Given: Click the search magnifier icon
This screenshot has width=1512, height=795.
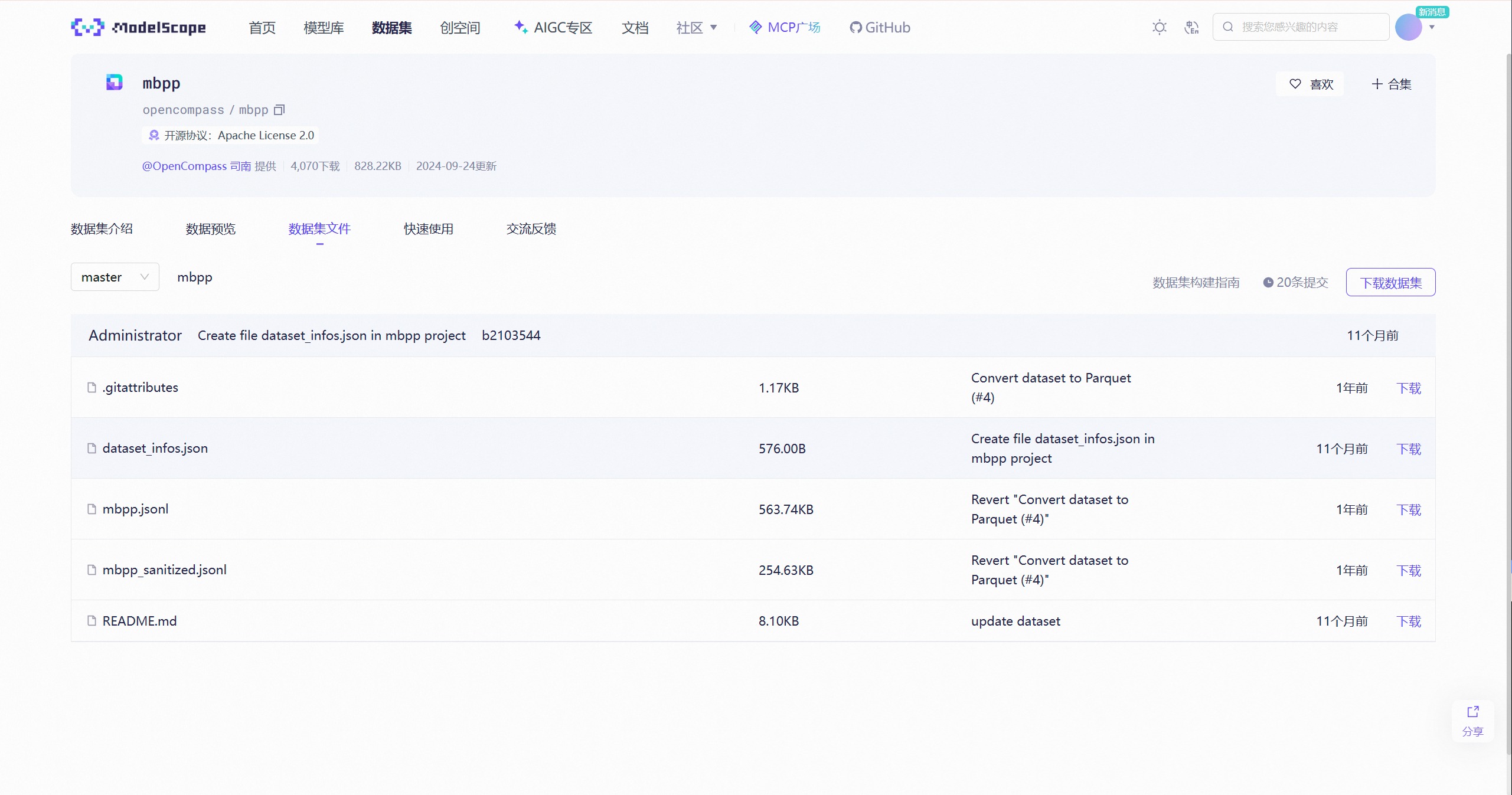Looking at the screenshot, I should [1228, 27].
